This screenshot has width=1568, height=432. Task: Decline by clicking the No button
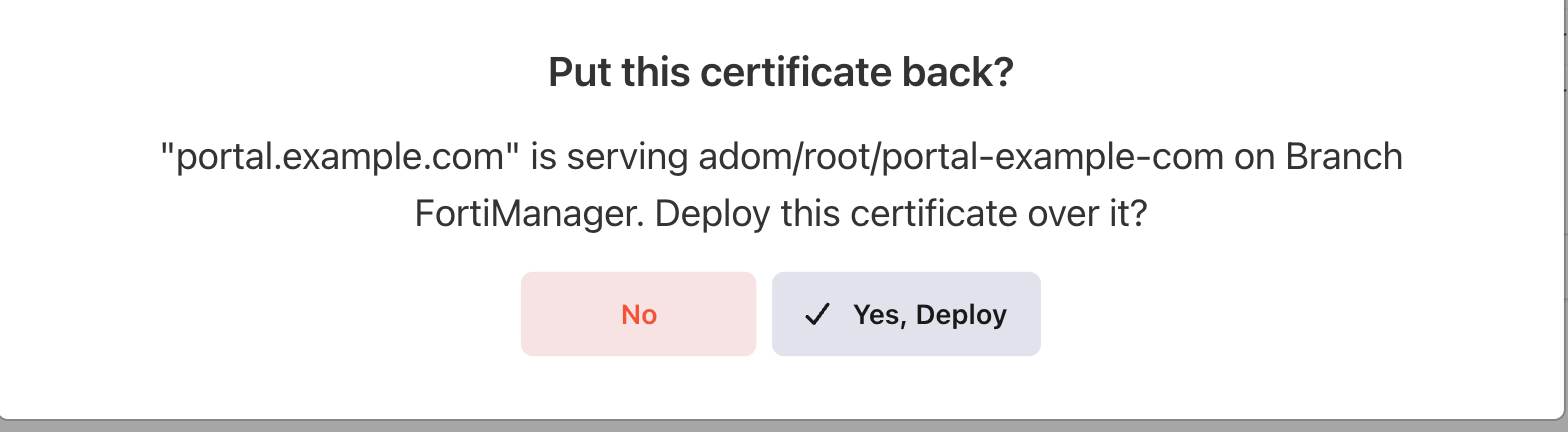[638, 314]
